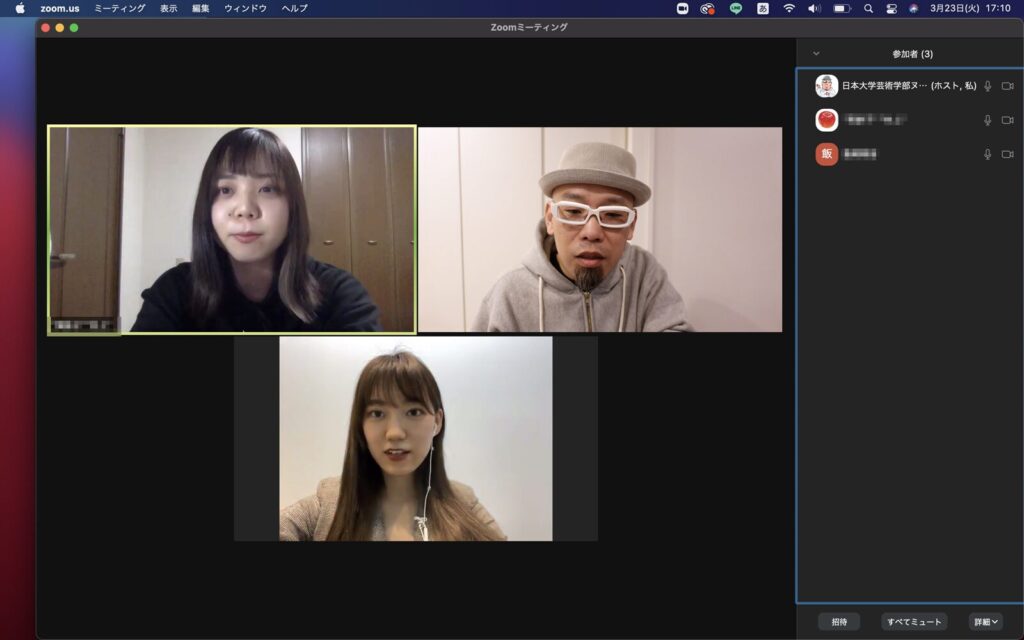Image resolution: width=1024 pixels, height=640 pixels.
Task: Open the LINE icon in the menu bar
Action: (736, 8)
